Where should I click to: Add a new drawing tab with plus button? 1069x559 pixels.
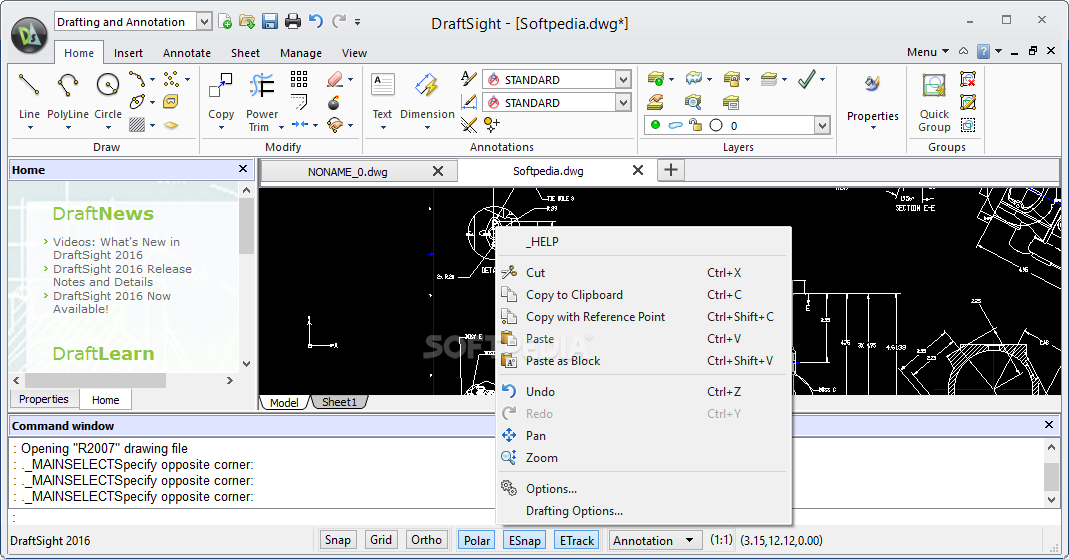pos(671,170)
